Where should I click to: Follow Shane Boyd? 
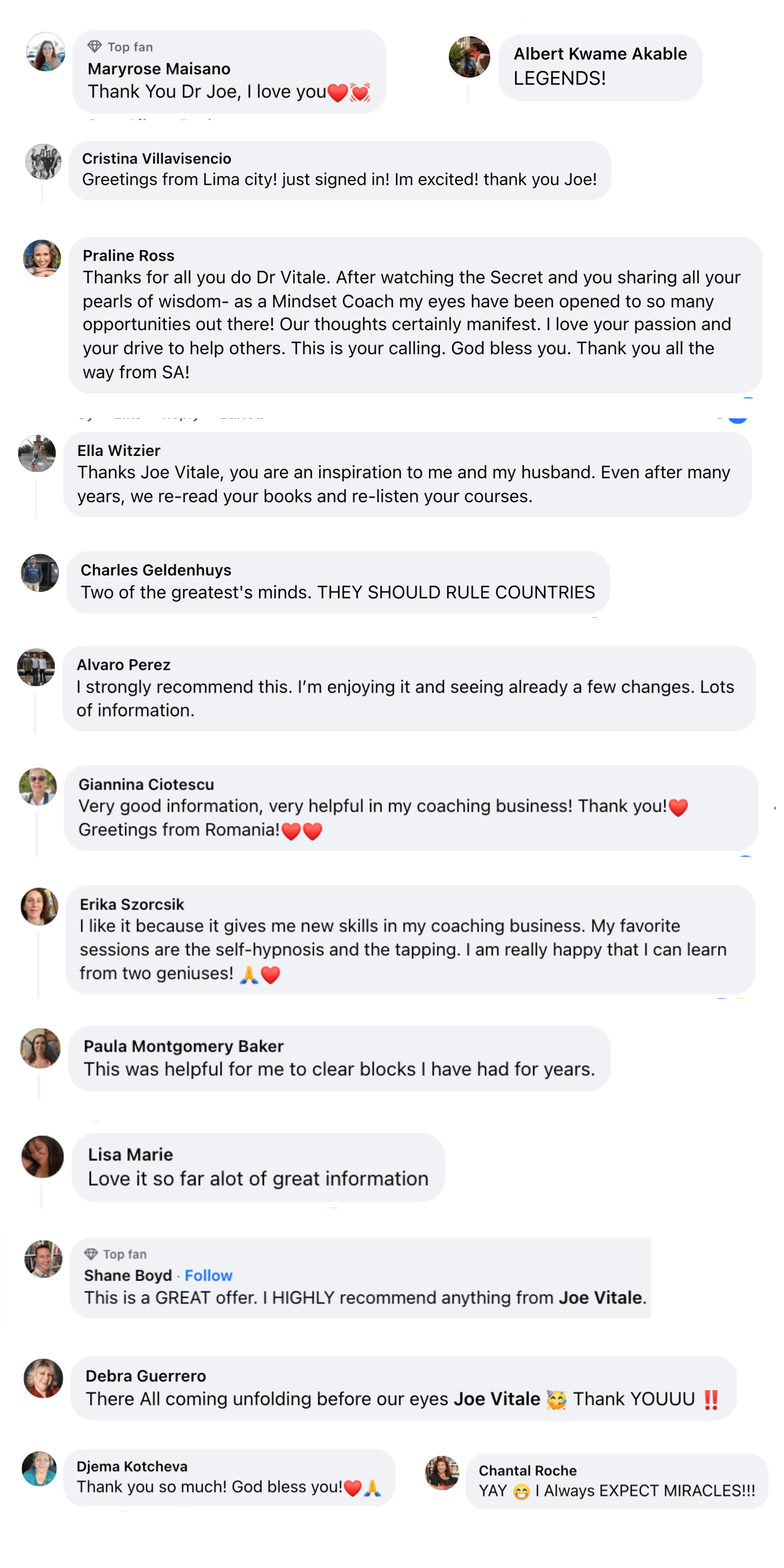tap(208, 1275)
